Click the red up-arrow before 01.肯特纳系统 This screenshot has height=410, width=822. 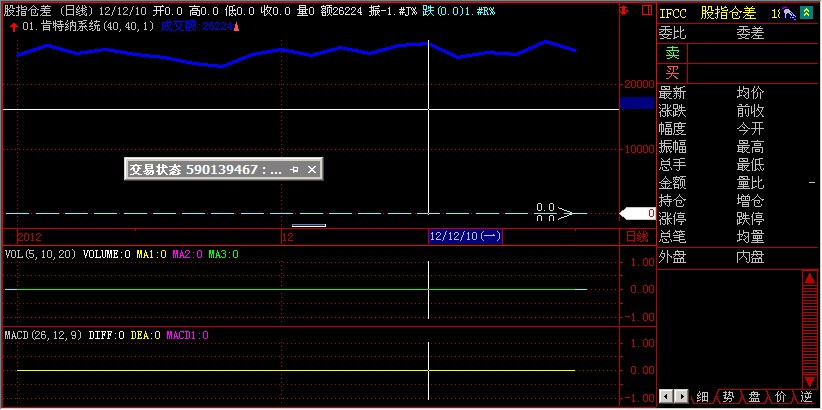pos(12,26)
